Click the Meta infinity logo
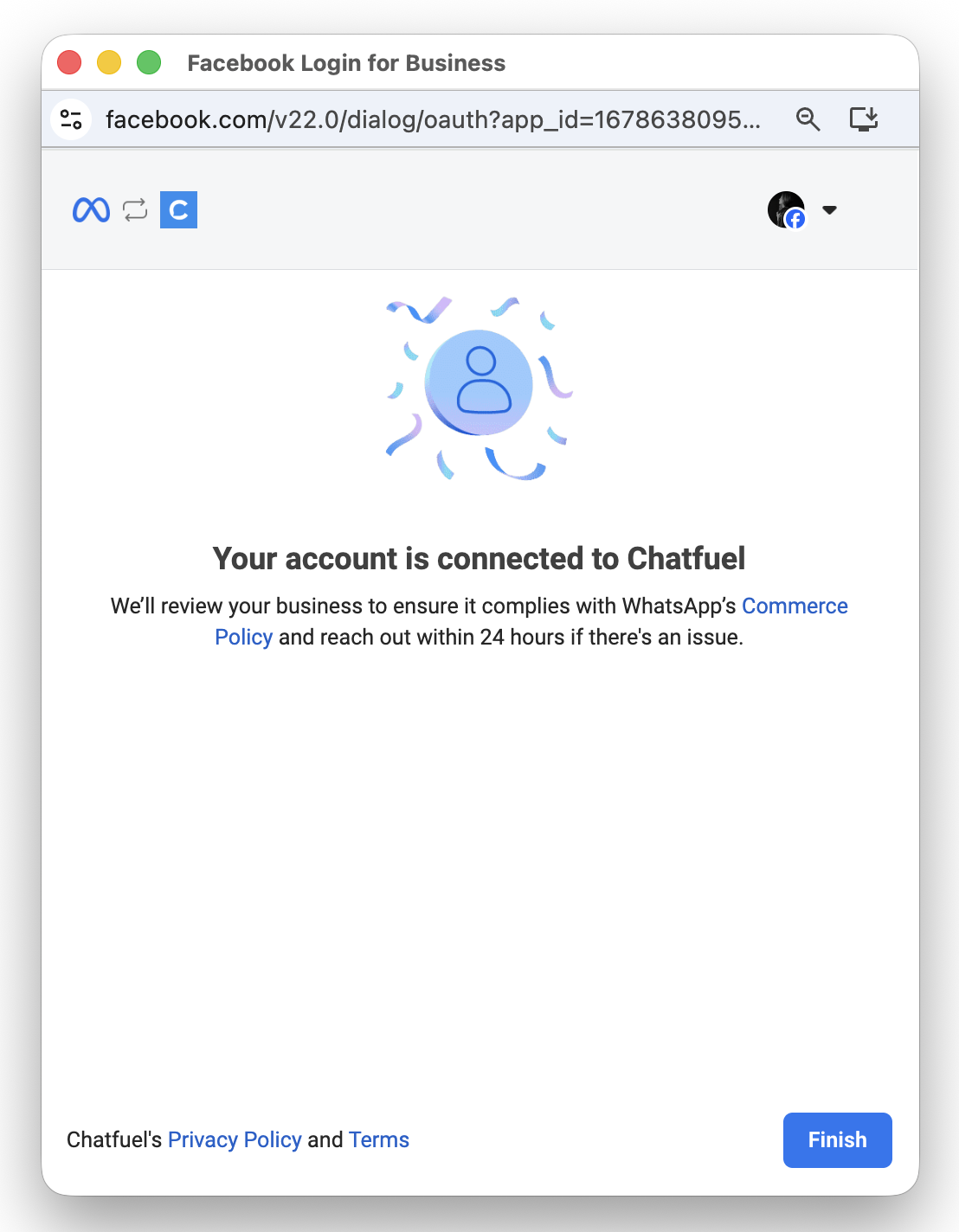Image resolution: width=959 pixels, height=1232 pixels. click(x=91, y=210)
